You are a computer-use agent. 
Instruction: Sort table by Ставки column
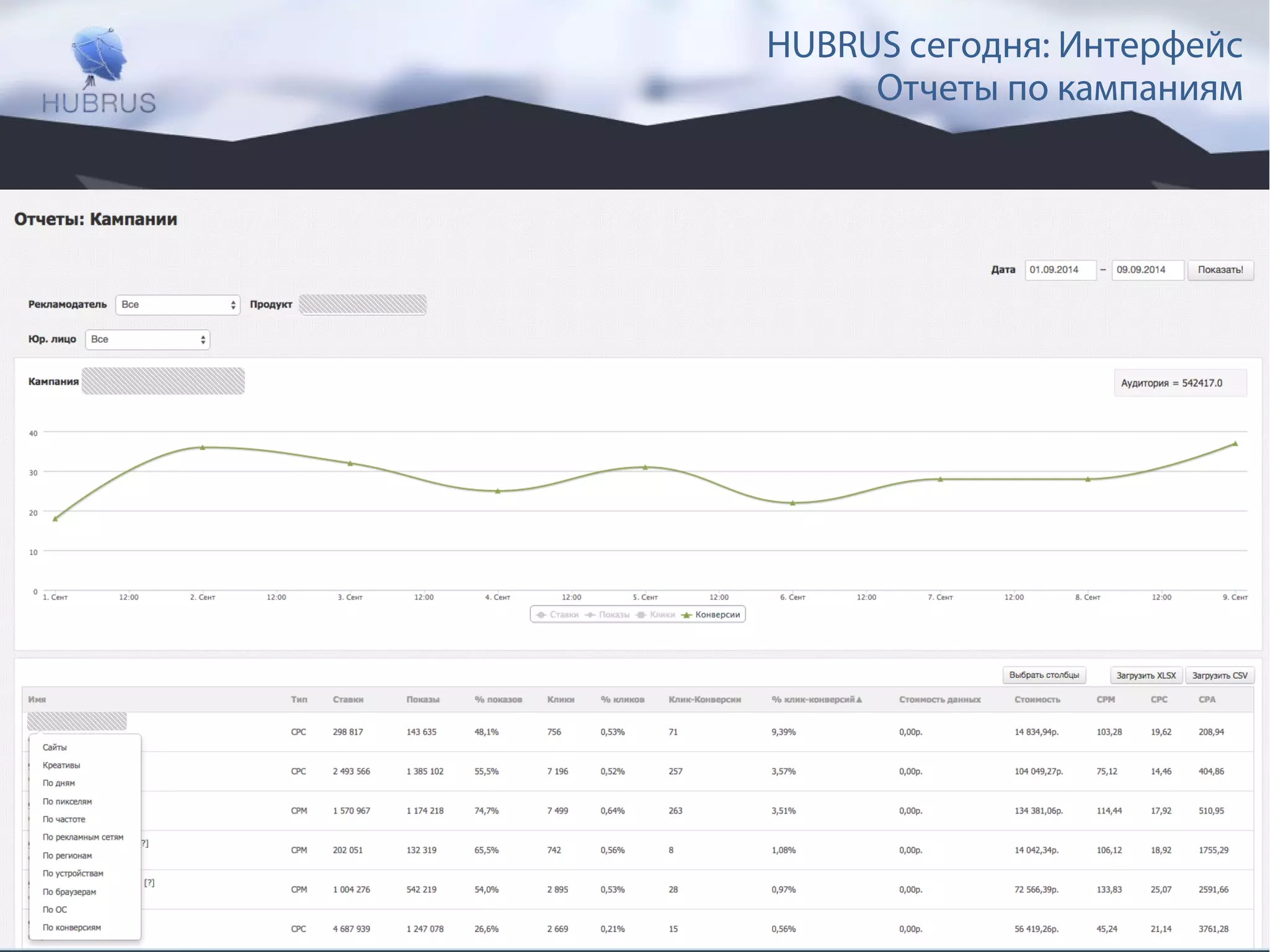[348, 700]
